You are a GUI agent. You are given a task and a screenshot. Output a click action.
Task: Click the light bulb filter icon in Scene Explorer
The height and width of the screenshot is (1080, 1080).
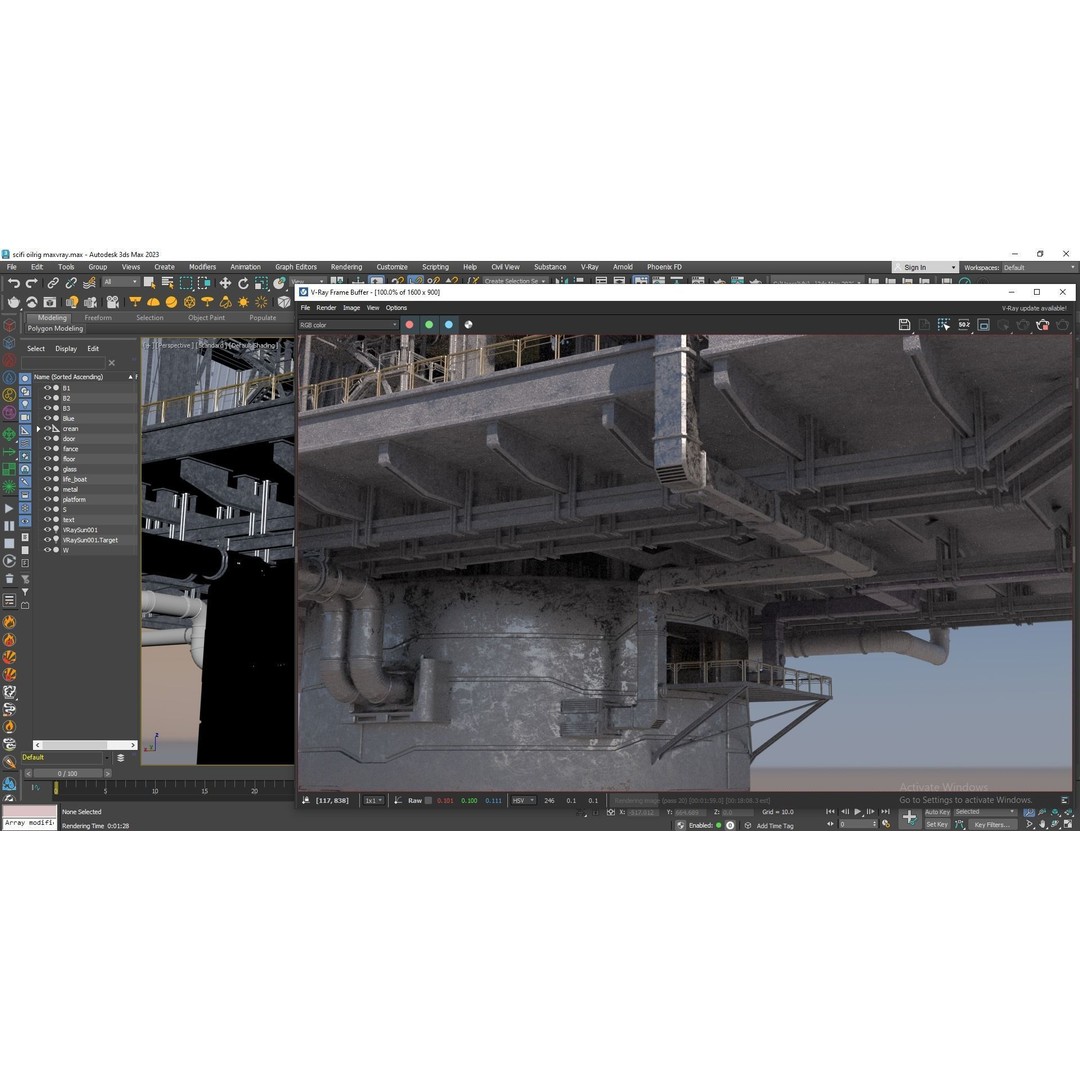pos(25,403)
